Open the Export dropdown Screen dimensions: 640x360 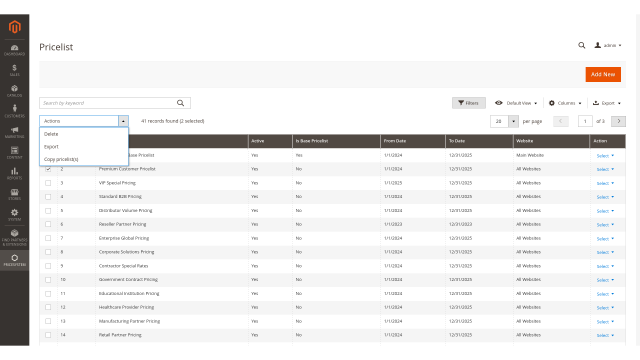pos(607,103)
